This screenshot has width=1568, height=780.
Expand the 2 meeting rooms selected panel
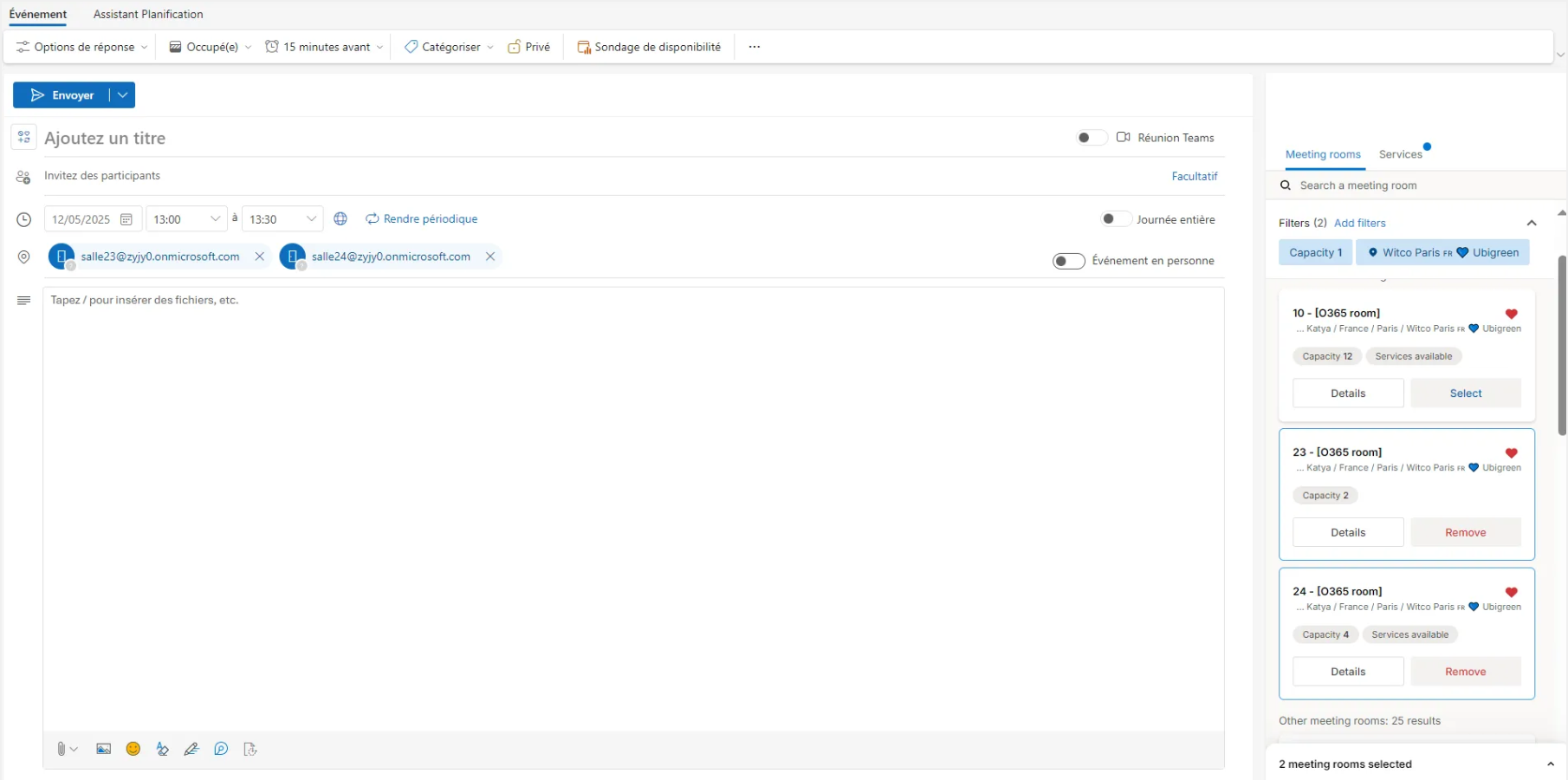tap(1550, 764)
